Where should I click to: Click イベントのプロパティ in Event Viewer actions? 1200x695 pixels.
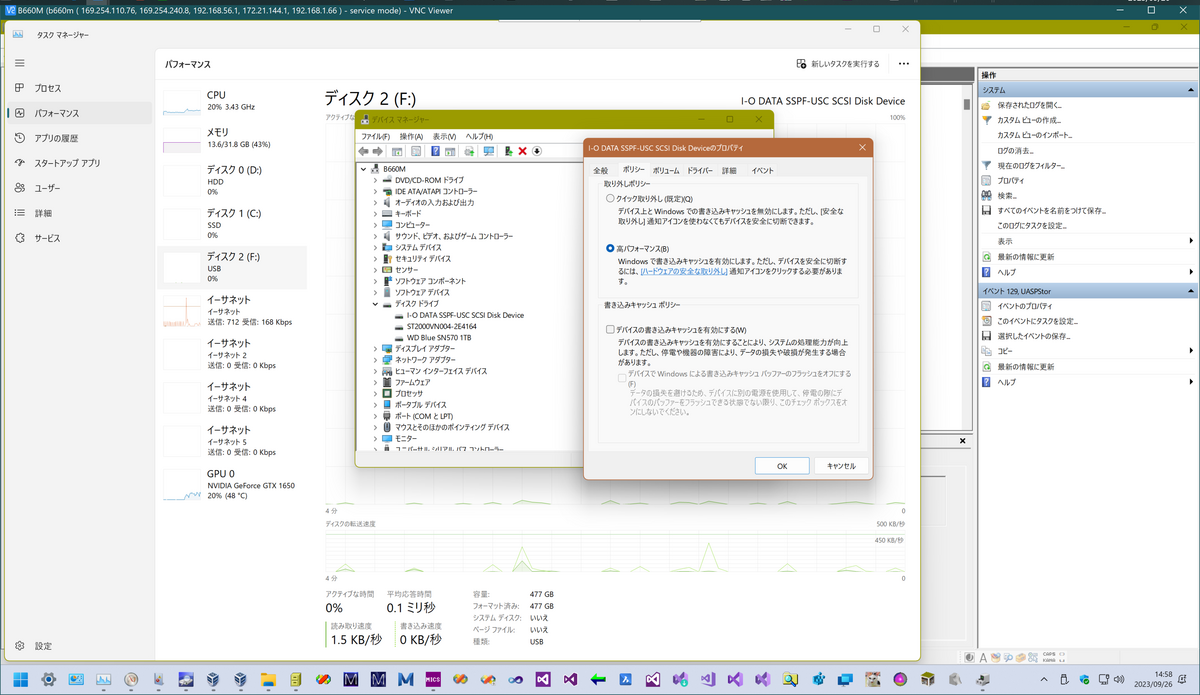(1024, 306)
